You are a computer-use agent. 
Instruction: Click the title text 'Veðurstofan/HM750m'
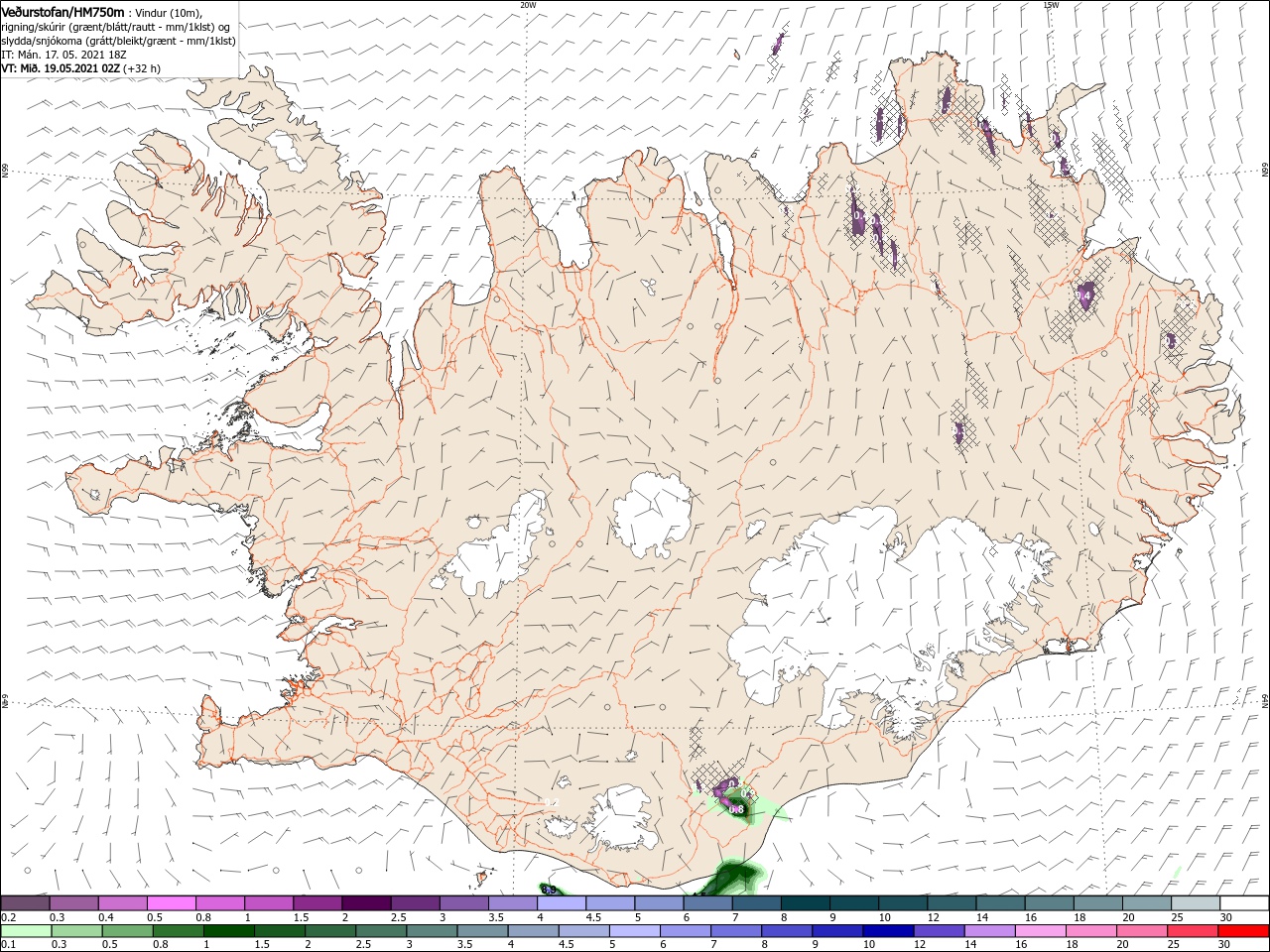[x=63, y=12]
